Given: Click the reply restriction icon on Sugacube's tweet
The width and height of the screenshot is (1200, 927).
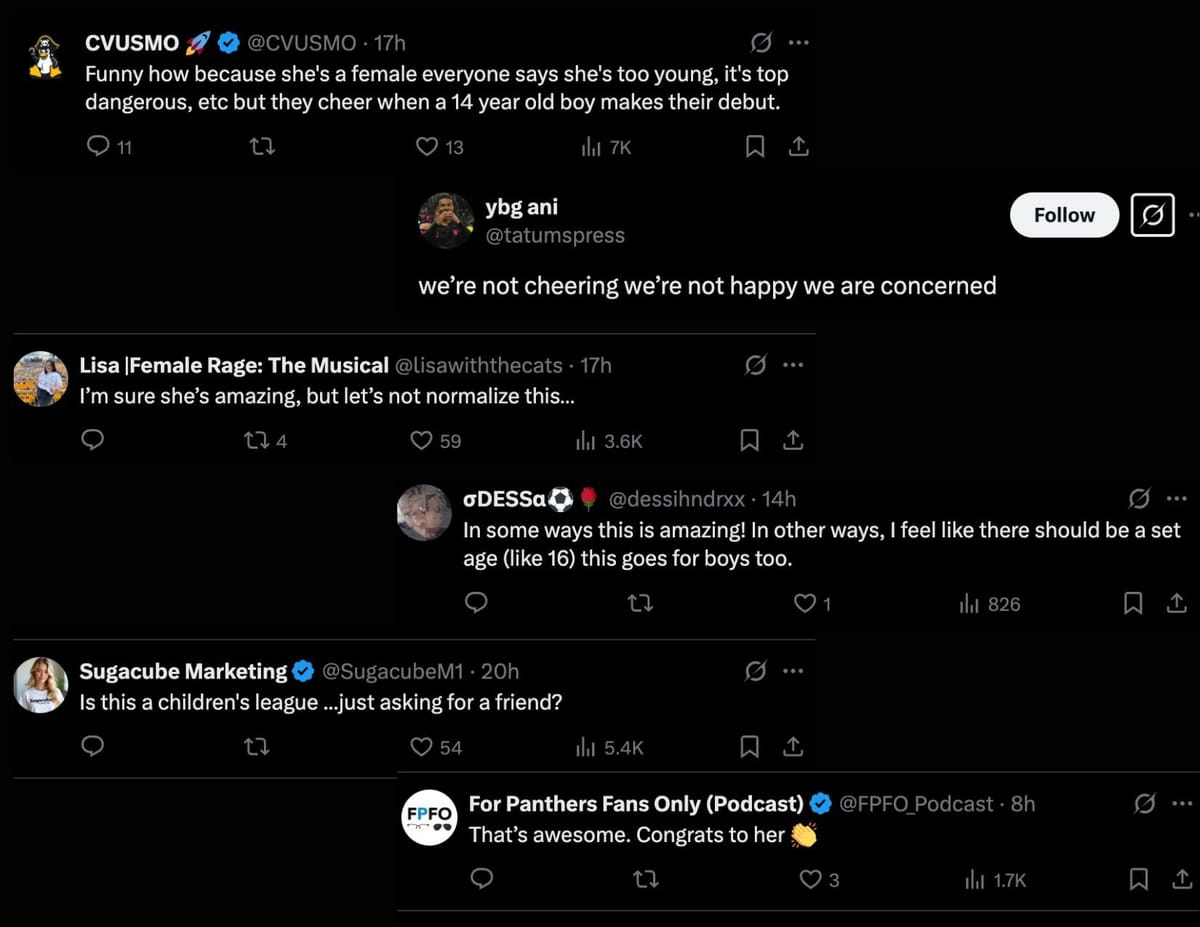Looking at the screenshot, I should point(755,671).
